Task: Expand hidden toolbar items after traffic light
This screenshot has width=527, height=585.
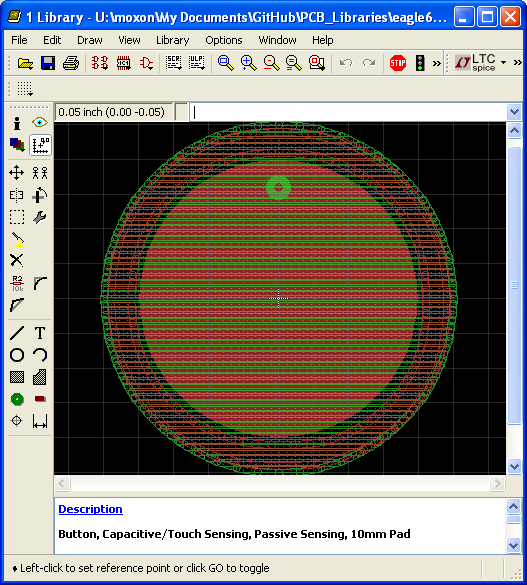Action: [x=436, y=63]
